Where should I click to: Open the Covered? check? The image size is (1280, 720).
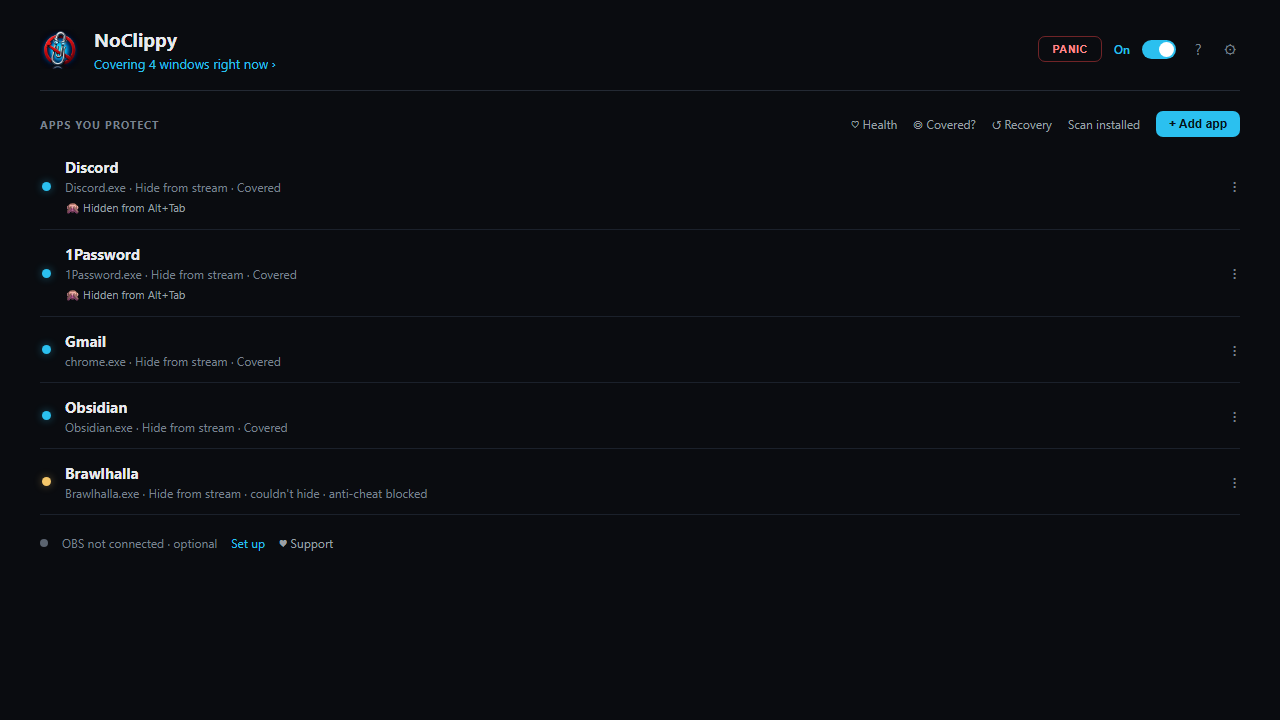[x=944, y=125]
